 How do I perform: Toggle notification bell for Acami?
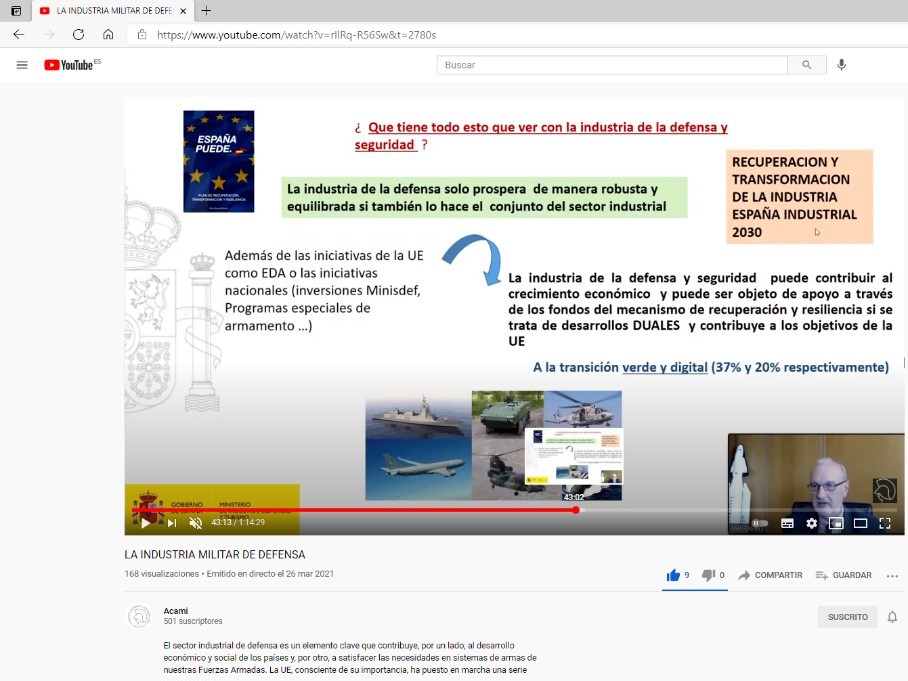point(892,617)
